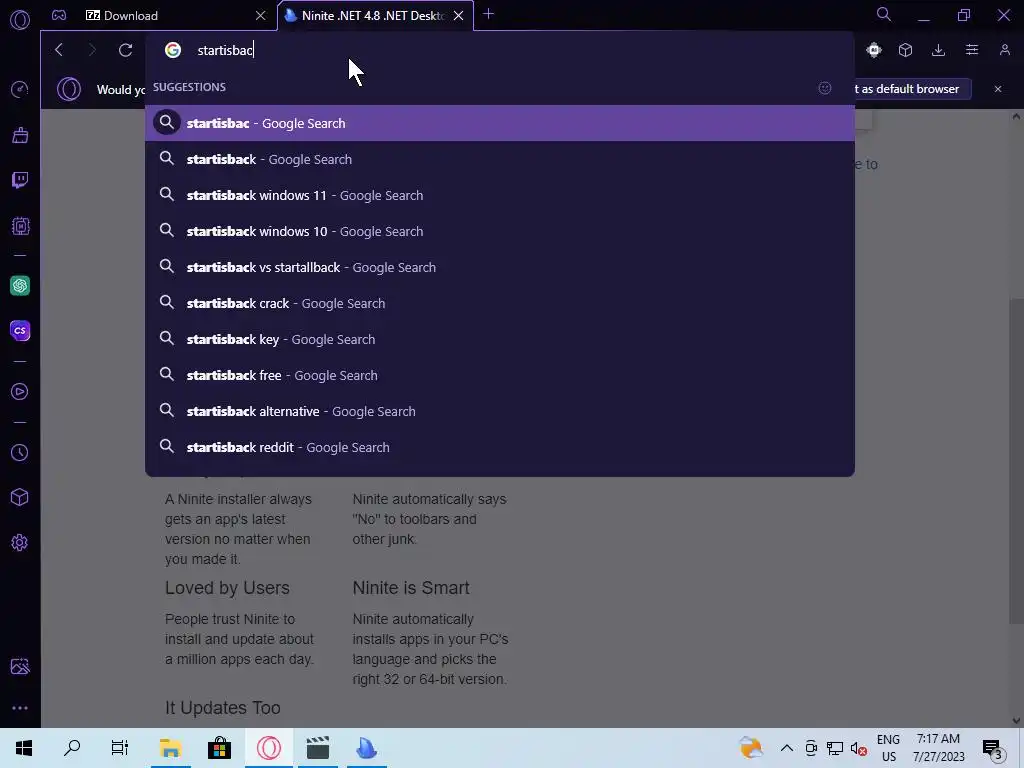This screenshot has width=1024, height=768.
Task: Open Windows Start menu
Action: [24, 748]
